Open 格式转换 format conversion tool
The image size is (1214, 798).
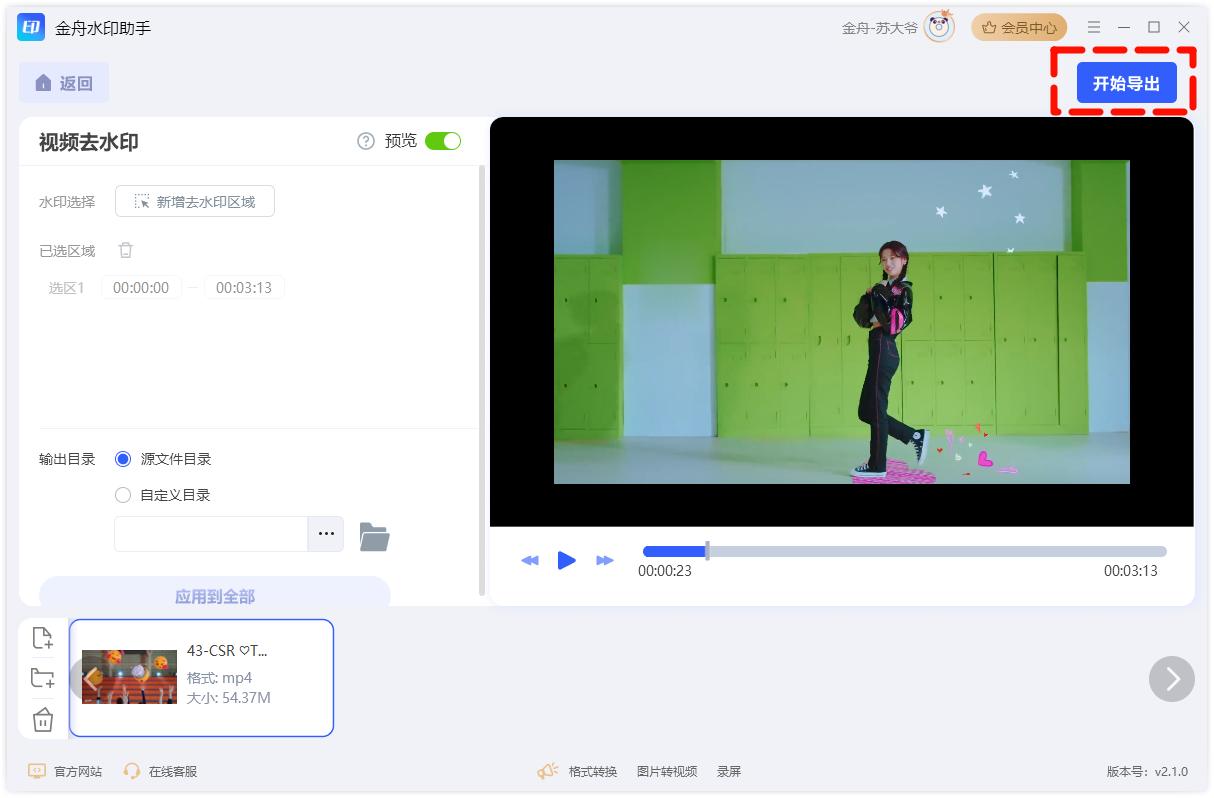(592, 771)
